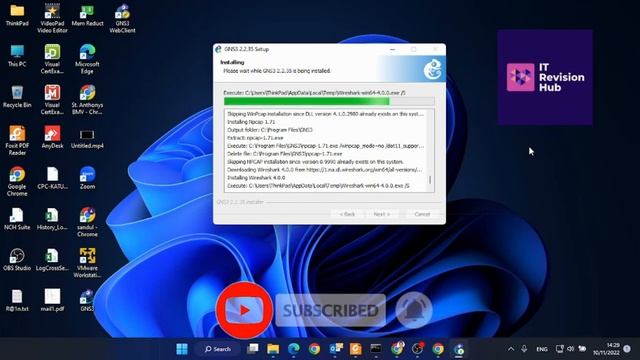The image size is (640, 360).
Task: Click the Back button in GNS3 Setup
Action: coord(347,214)
